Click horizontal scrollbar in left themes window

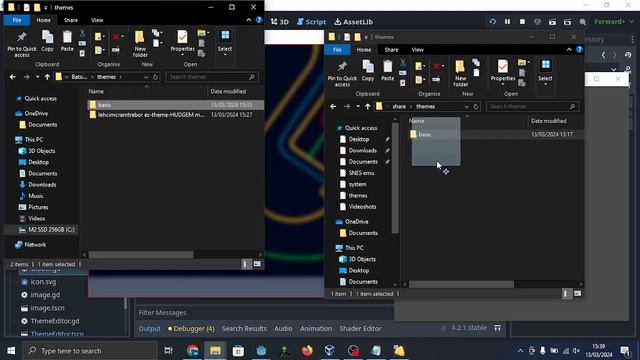point(141,255)
